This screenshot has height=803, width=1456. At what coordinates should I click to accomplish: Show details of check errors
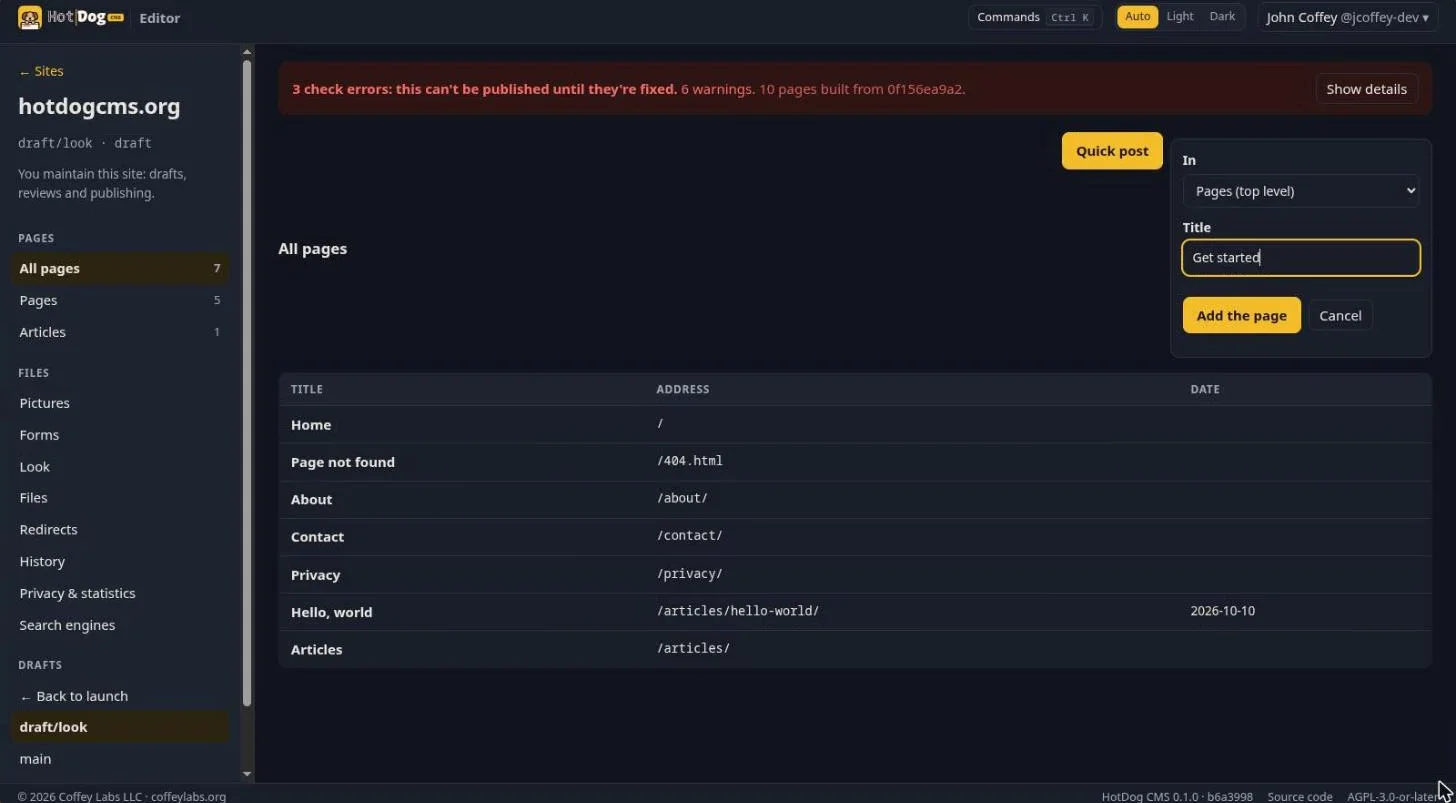(1366, 89)
